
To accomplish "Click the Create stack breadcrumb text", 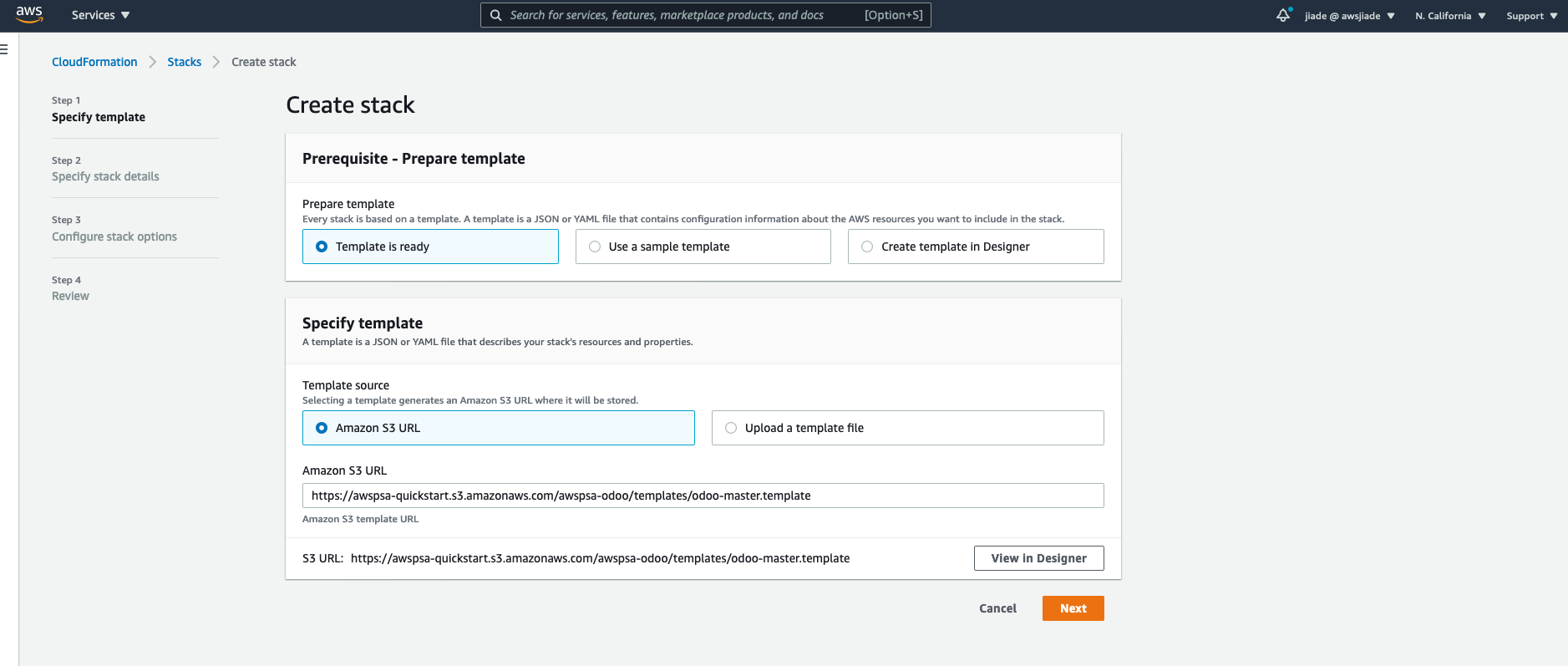I will pyautogui.click(x=264, y=62).
